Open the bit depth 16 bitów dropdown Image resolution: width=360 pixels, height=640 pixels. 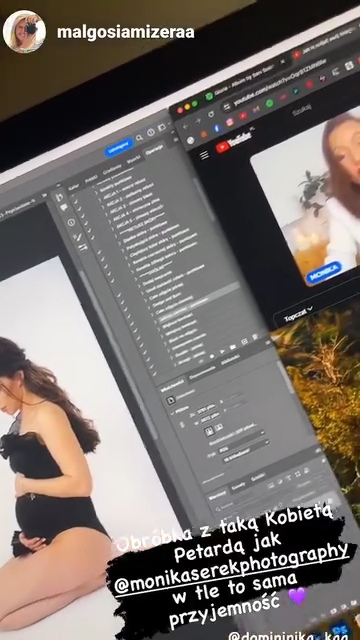tap(247, 452)
